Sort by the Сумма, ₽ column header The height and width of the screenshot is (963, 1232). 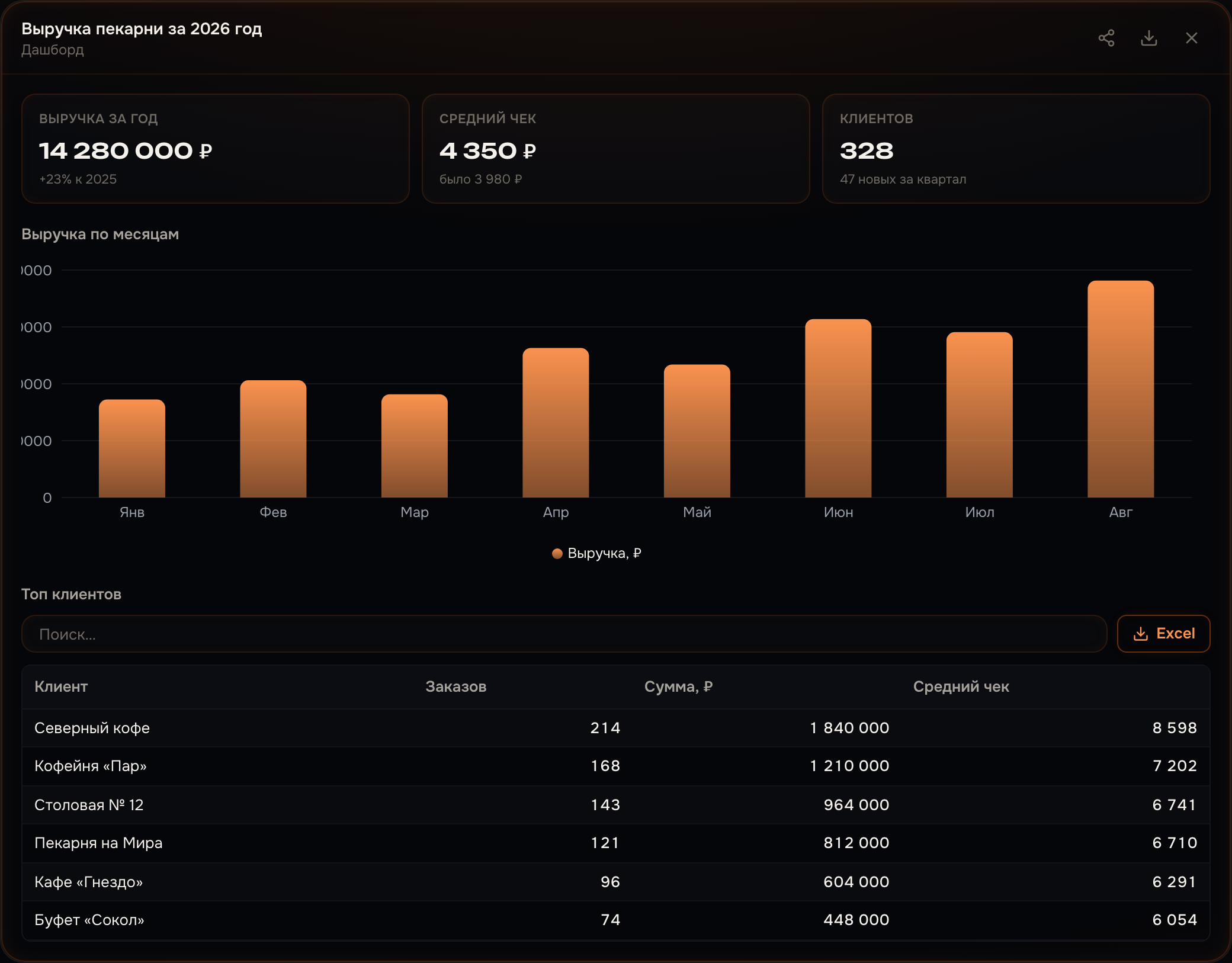click(678, 686)
